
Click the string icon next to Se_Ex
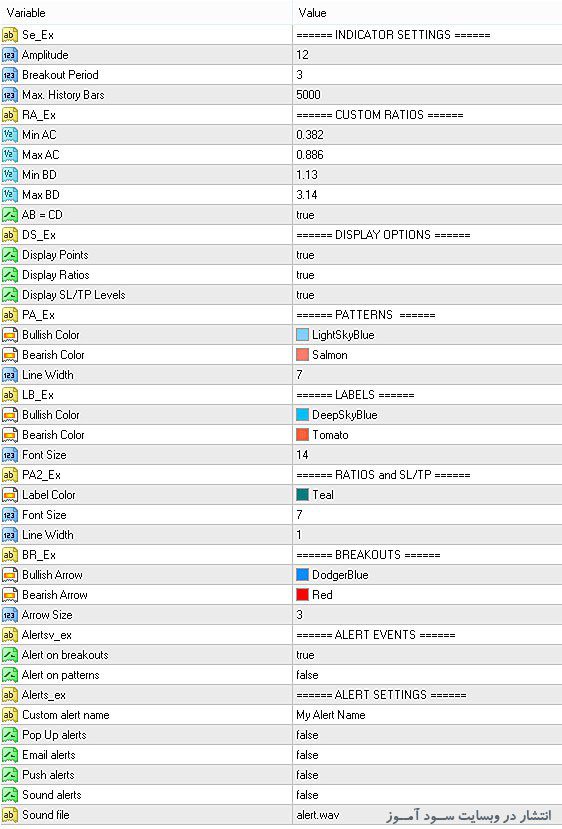pos(10,35)
